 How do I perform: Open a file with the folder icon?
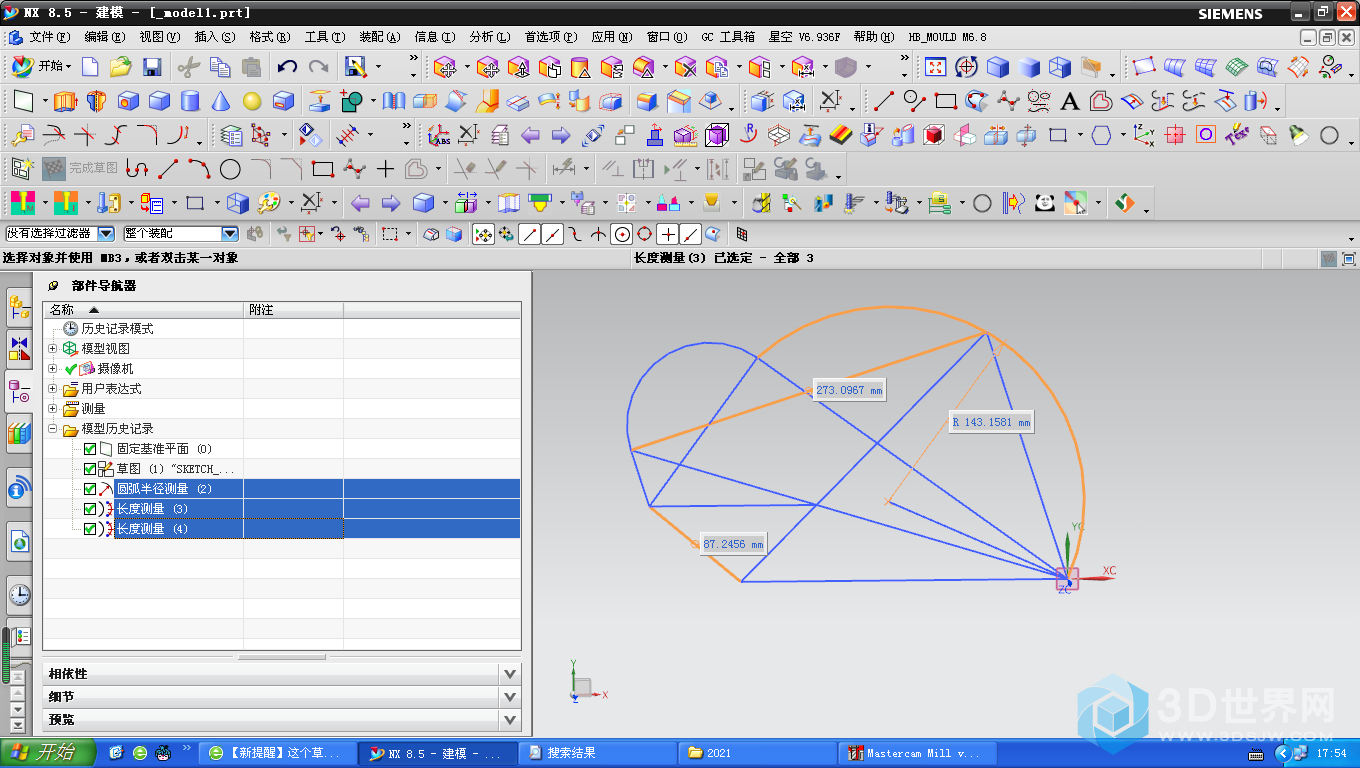[121, 67]
